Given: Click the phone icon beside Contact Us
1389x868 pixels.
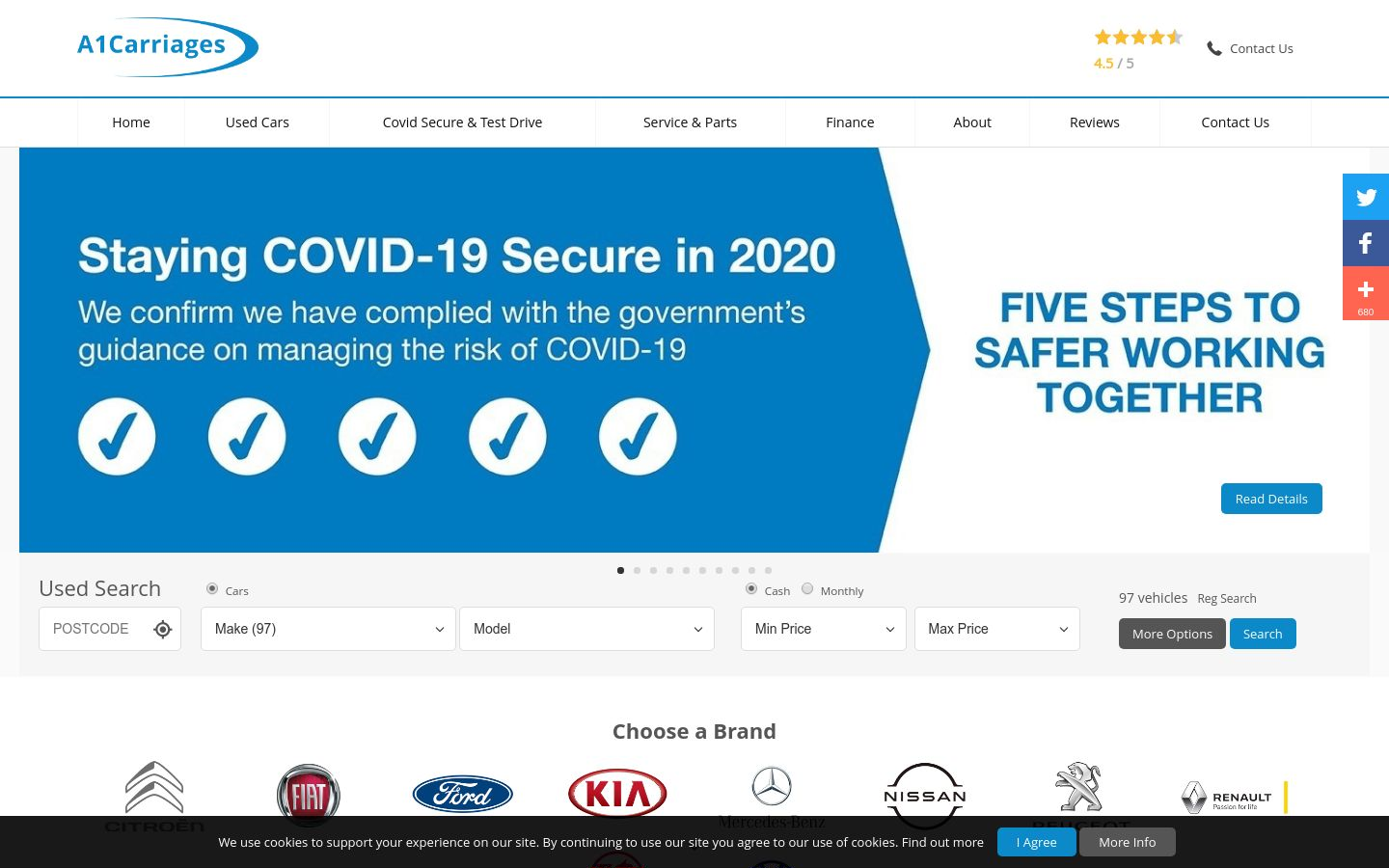Looking at the screenshot, I should (1214, 48).
